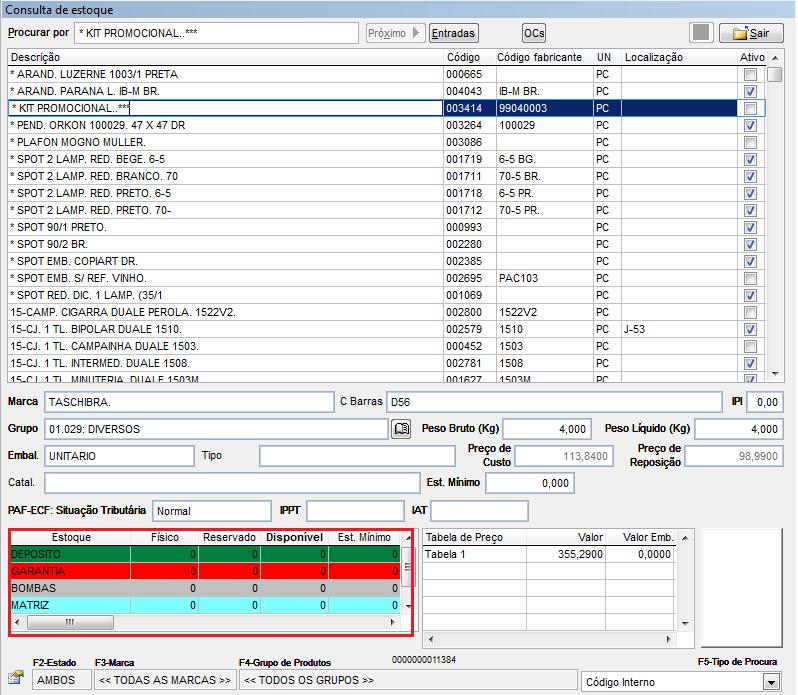This screenshot has height=695, width=798.
Task: Click the Catal. input field
Action: [232, 483]
